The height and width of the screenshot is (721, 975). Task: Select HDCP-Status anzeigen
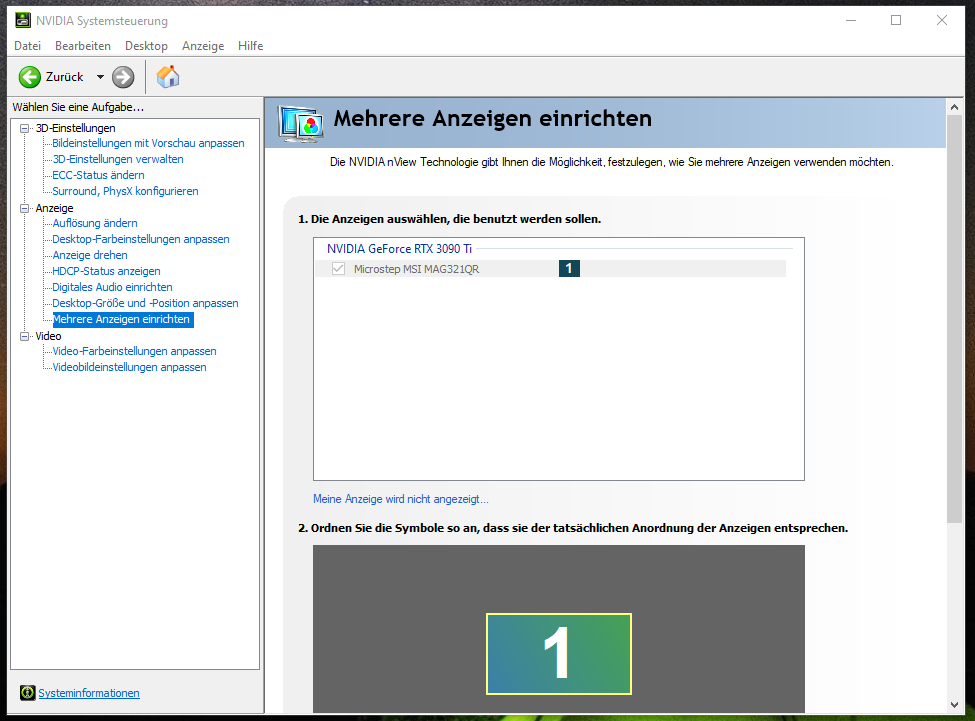tap(106, 272)
